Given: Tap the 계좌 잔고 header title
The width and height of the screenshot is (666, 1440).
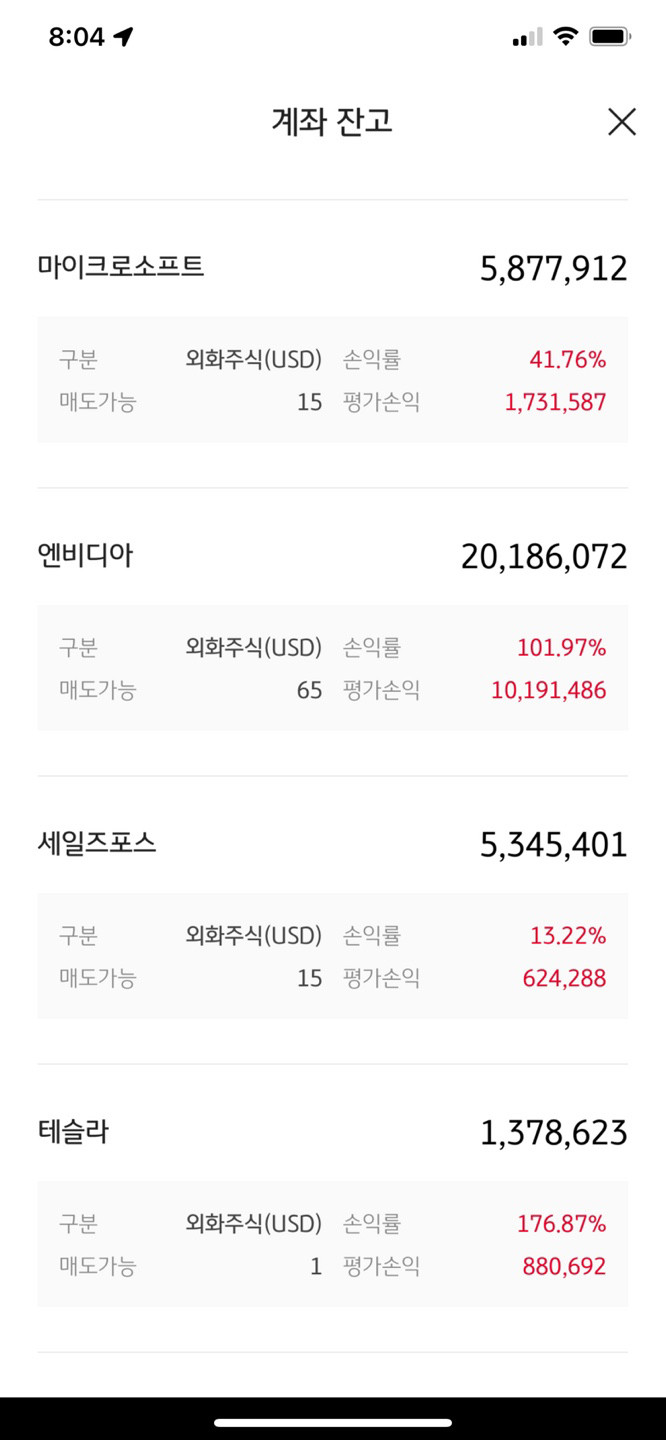Looking at the screenshot, I should [332, 122].
